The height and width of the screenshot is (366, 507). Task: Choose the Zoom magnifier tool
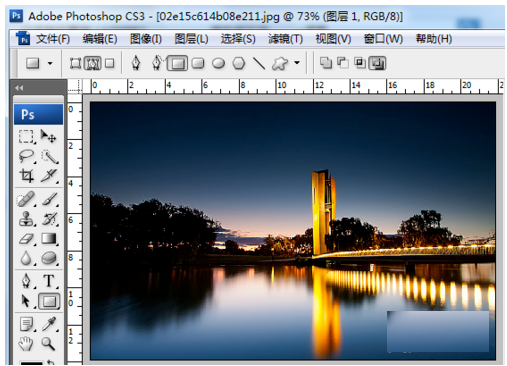[x=48, y=343]
